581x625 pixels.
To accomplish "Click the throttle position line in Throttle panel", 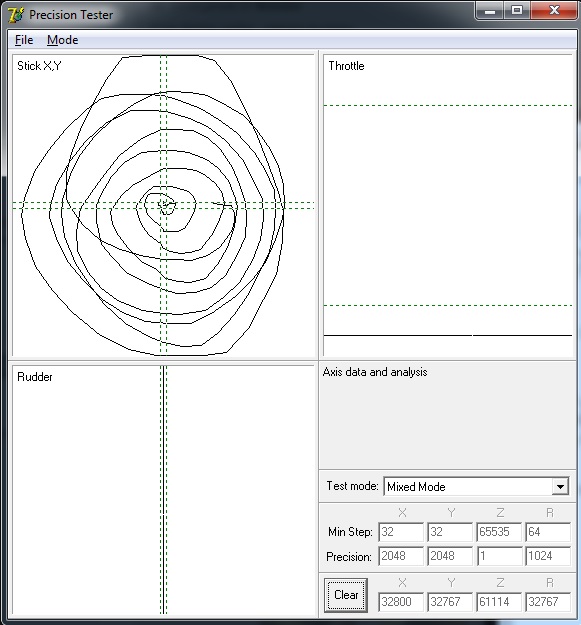I will (448, 336).
